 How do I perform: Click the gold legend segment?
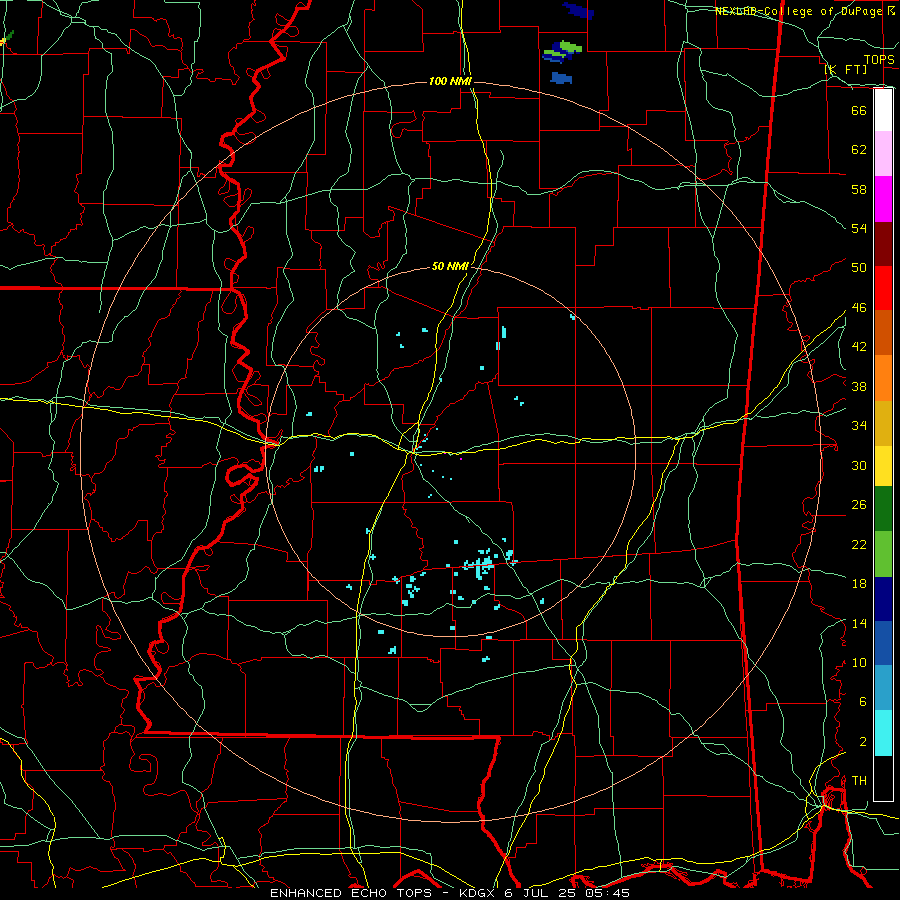(883, 422)
